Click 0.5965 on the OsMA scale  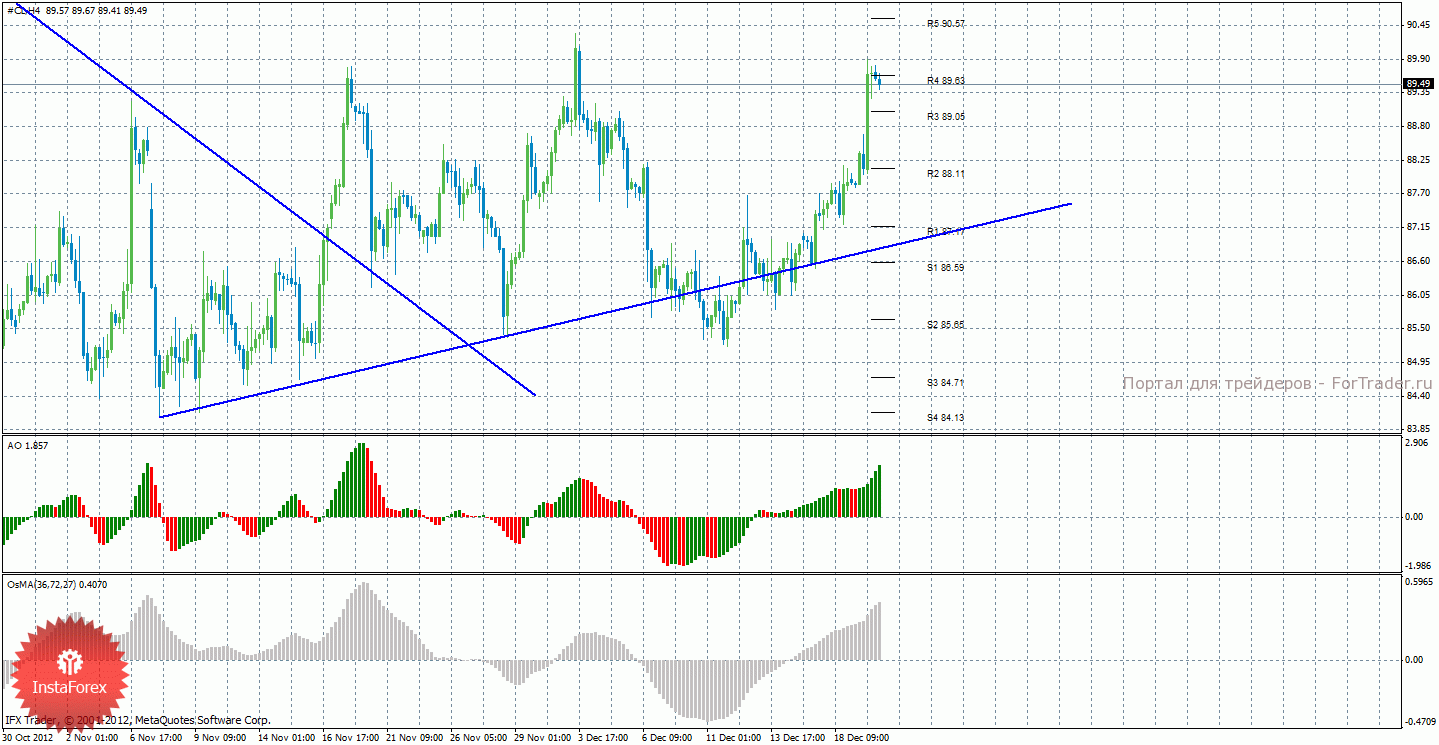[x=1419, y=582]
